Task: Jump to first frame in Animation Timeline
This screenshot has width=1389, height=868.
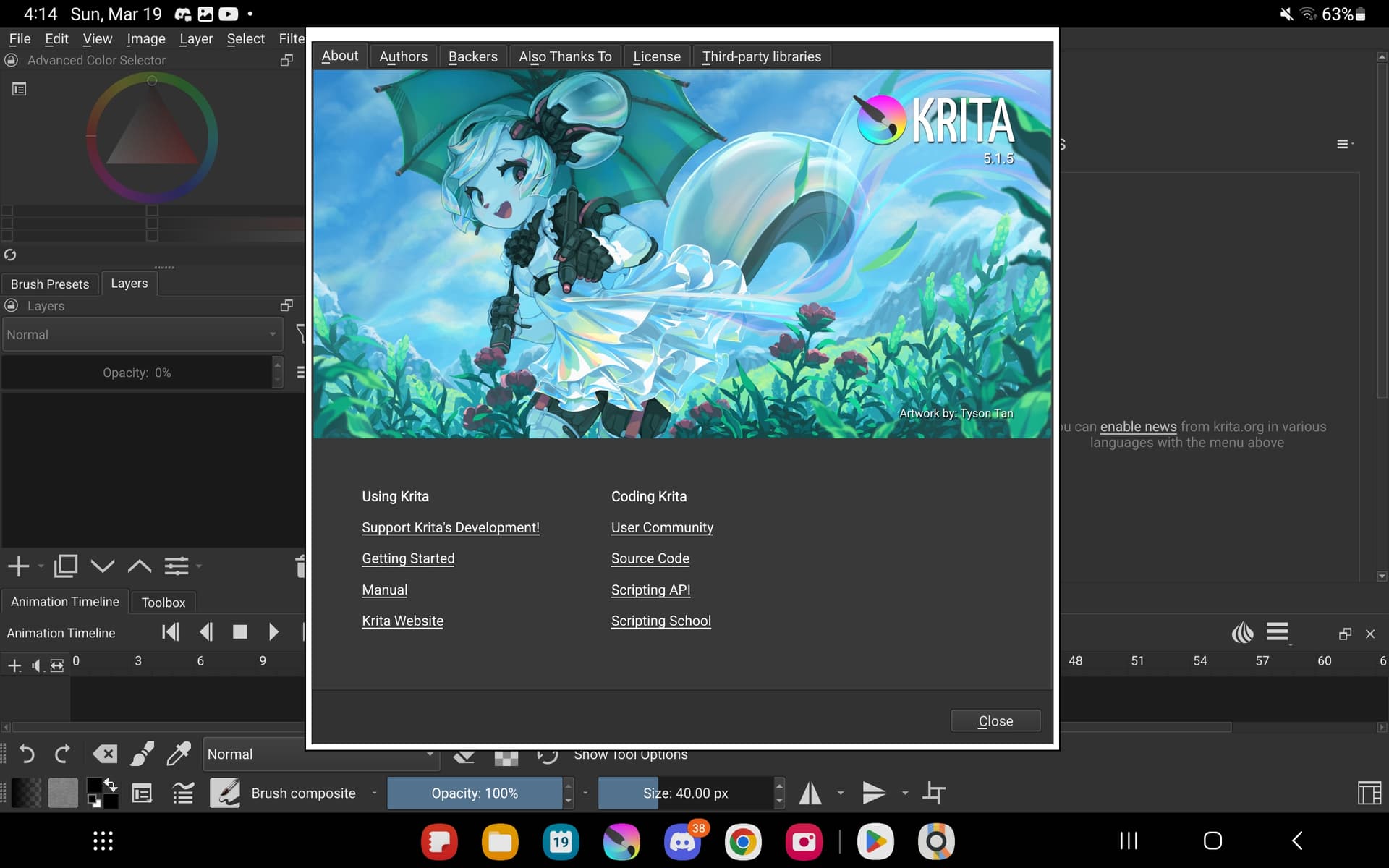Action: point(171,633)
